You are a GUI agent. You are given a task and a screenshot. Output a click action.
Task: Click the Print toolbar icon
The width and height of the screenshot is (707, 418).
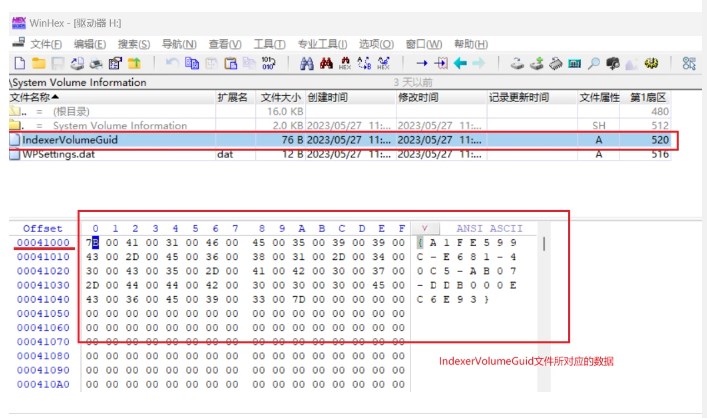(x=96, y=64)
